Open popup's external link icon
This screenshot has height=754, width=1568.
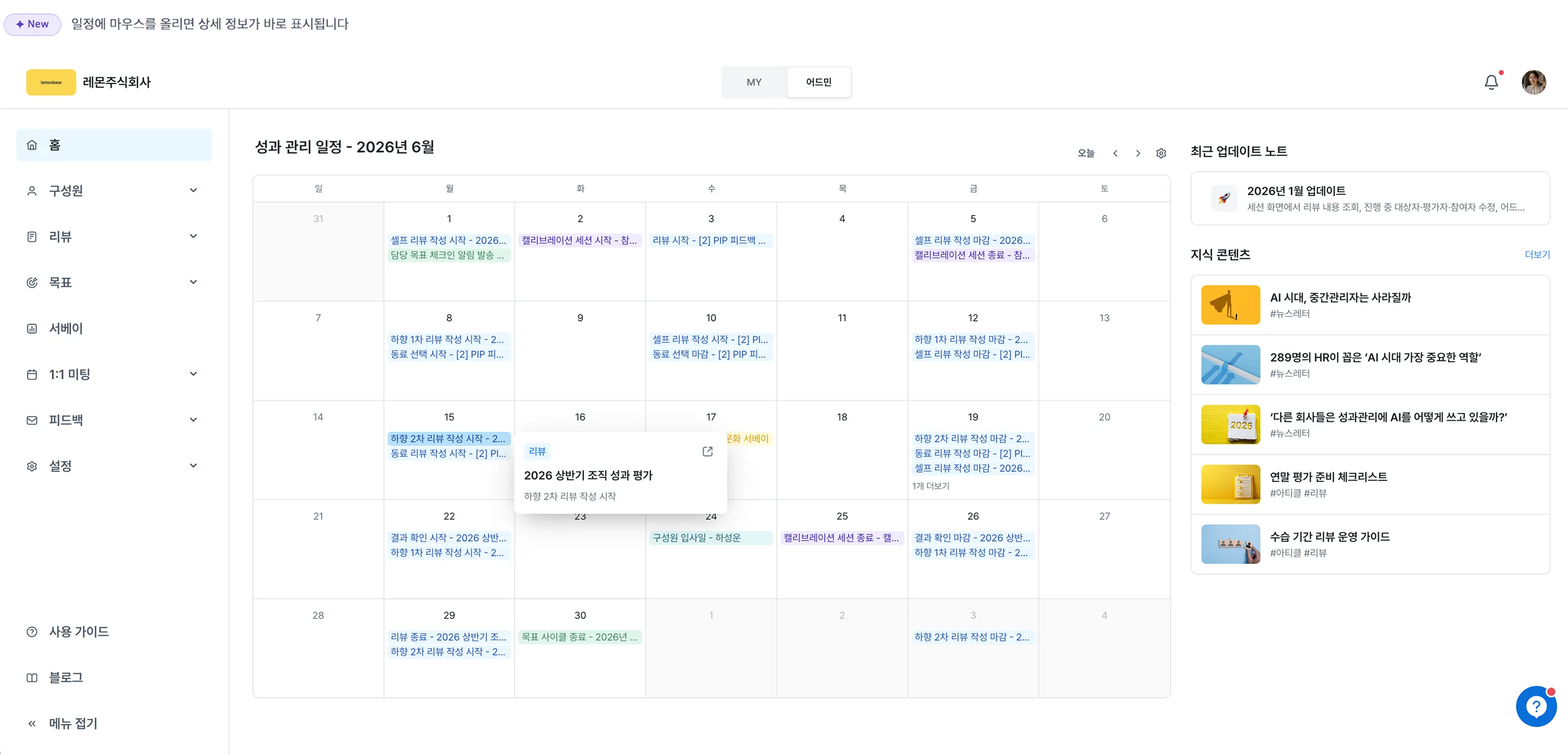tap(708, 451)
